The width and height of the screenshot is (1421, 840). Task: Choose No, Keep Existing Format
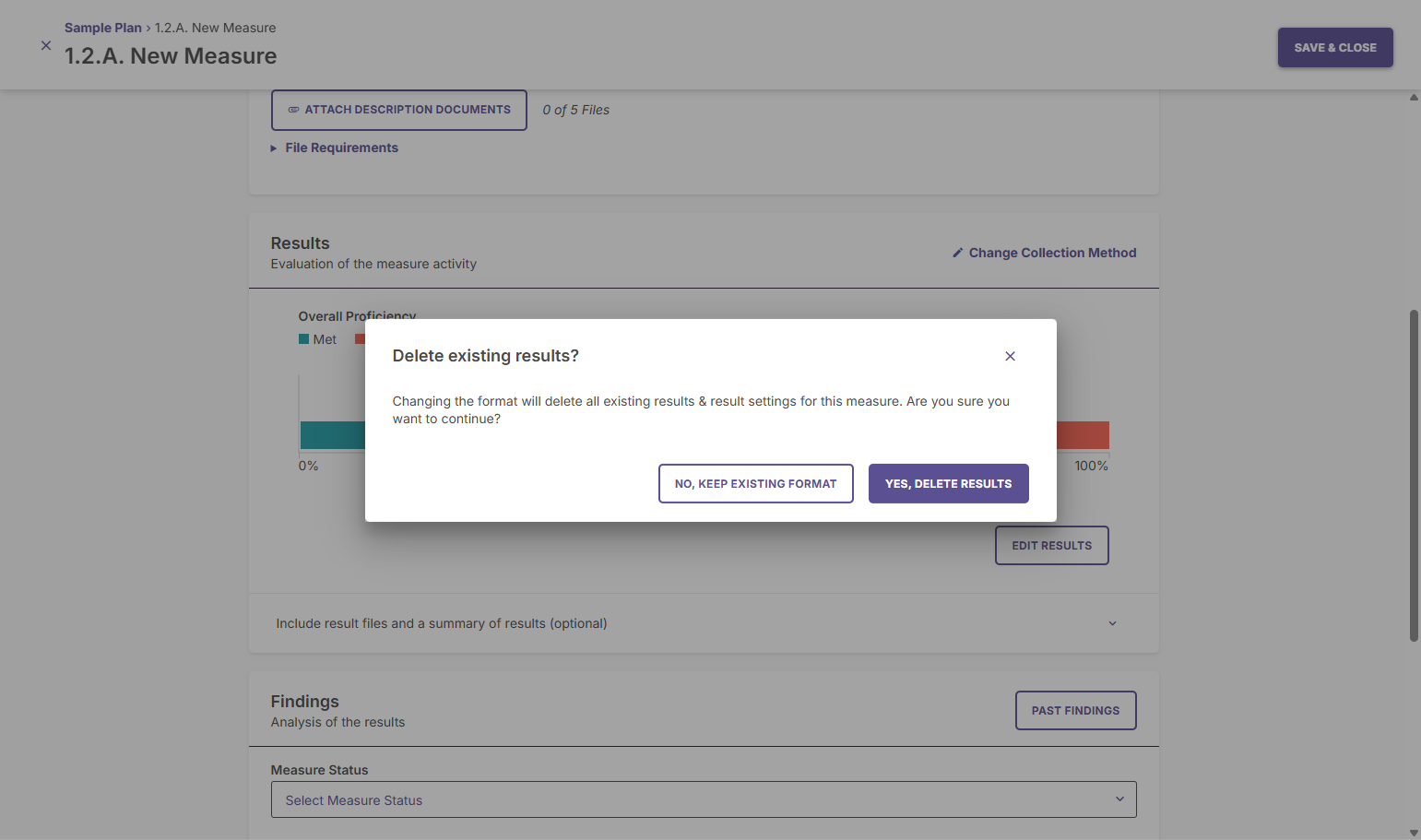[x=755, y=483]
